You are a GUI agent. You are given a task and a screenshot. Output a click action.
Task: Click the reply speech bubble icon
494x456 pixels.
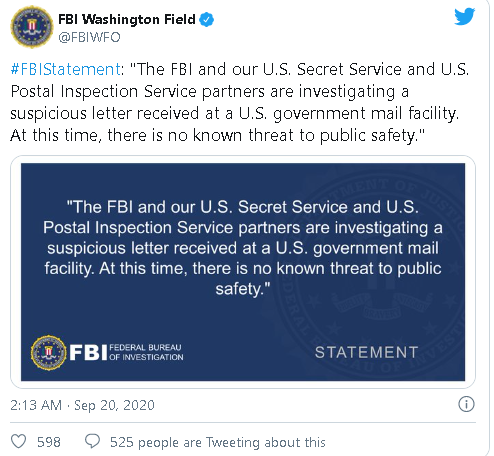(92, 441)
